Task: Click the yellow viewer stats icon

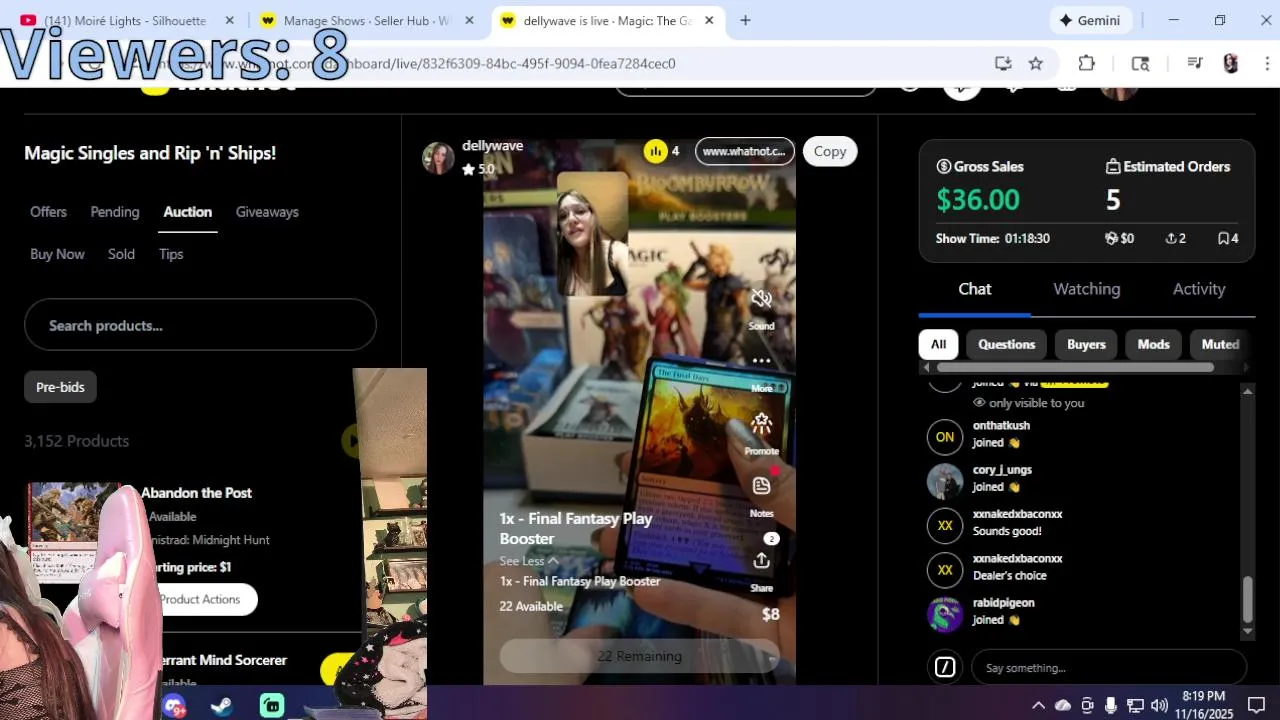Action: [x=655, y=151]
